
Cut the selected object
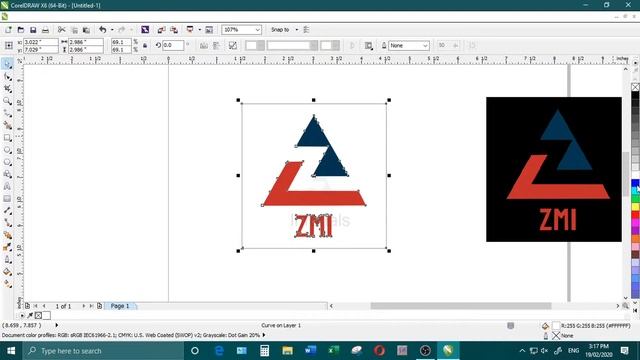click(x=62, y=30)
